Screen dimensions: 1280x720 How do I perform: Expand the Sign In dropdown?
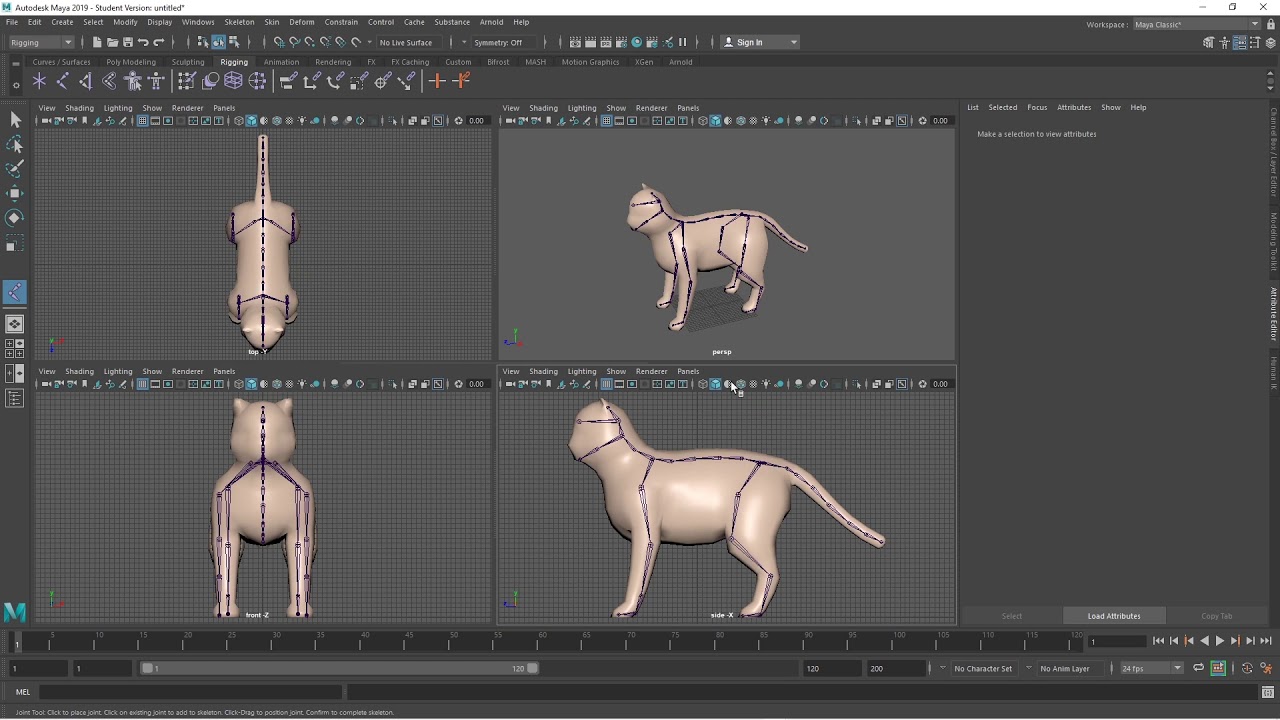794,42
